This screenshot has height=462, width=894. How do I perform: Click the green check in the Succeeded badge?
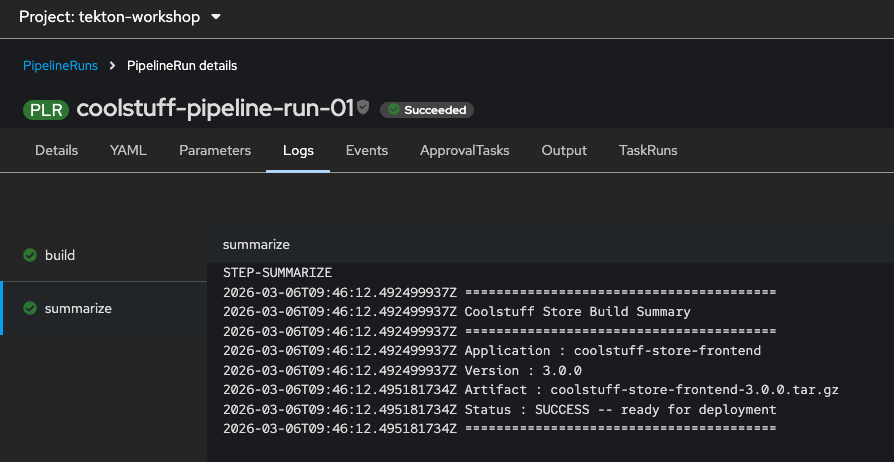[394, 110]
